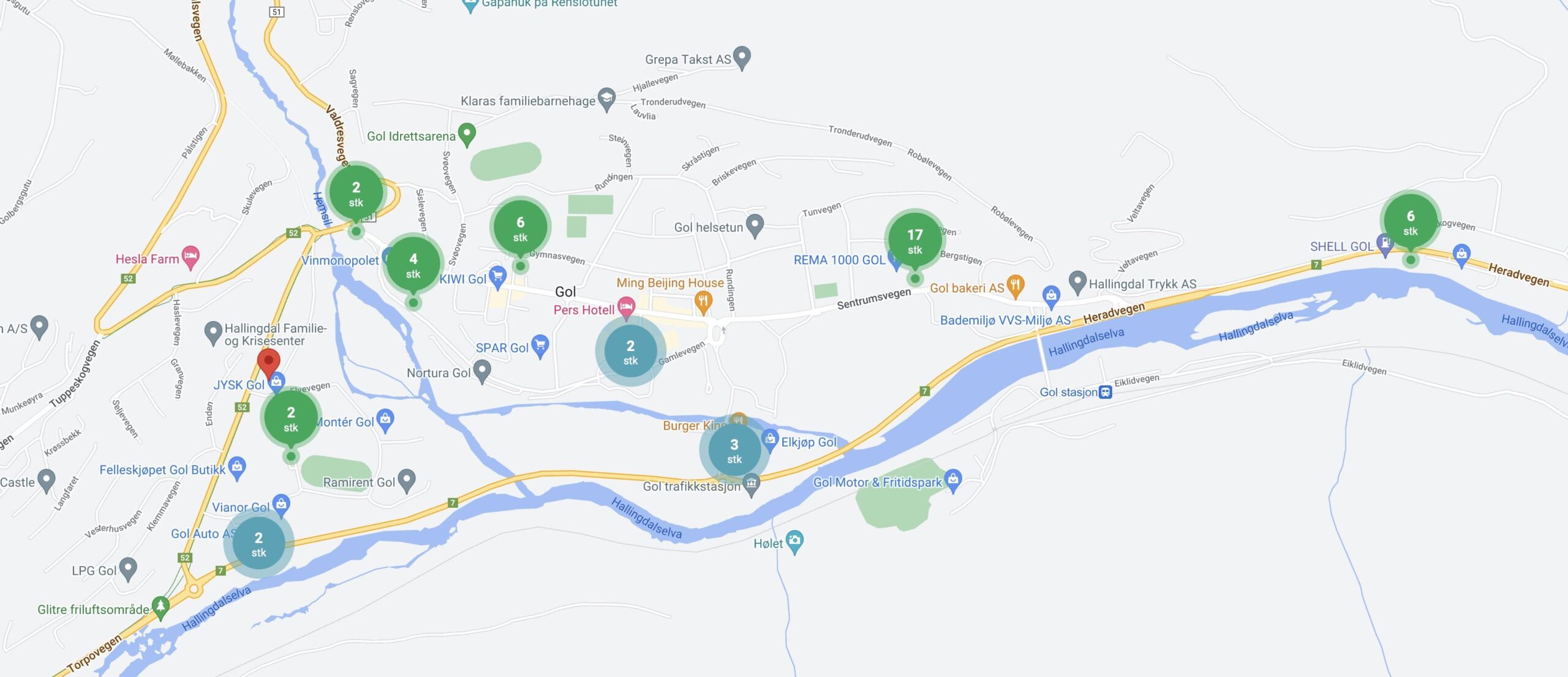1568x677 pixels.
Task: Click the SHELL GOL gas station icon
Action: (x=1384, y=244)
